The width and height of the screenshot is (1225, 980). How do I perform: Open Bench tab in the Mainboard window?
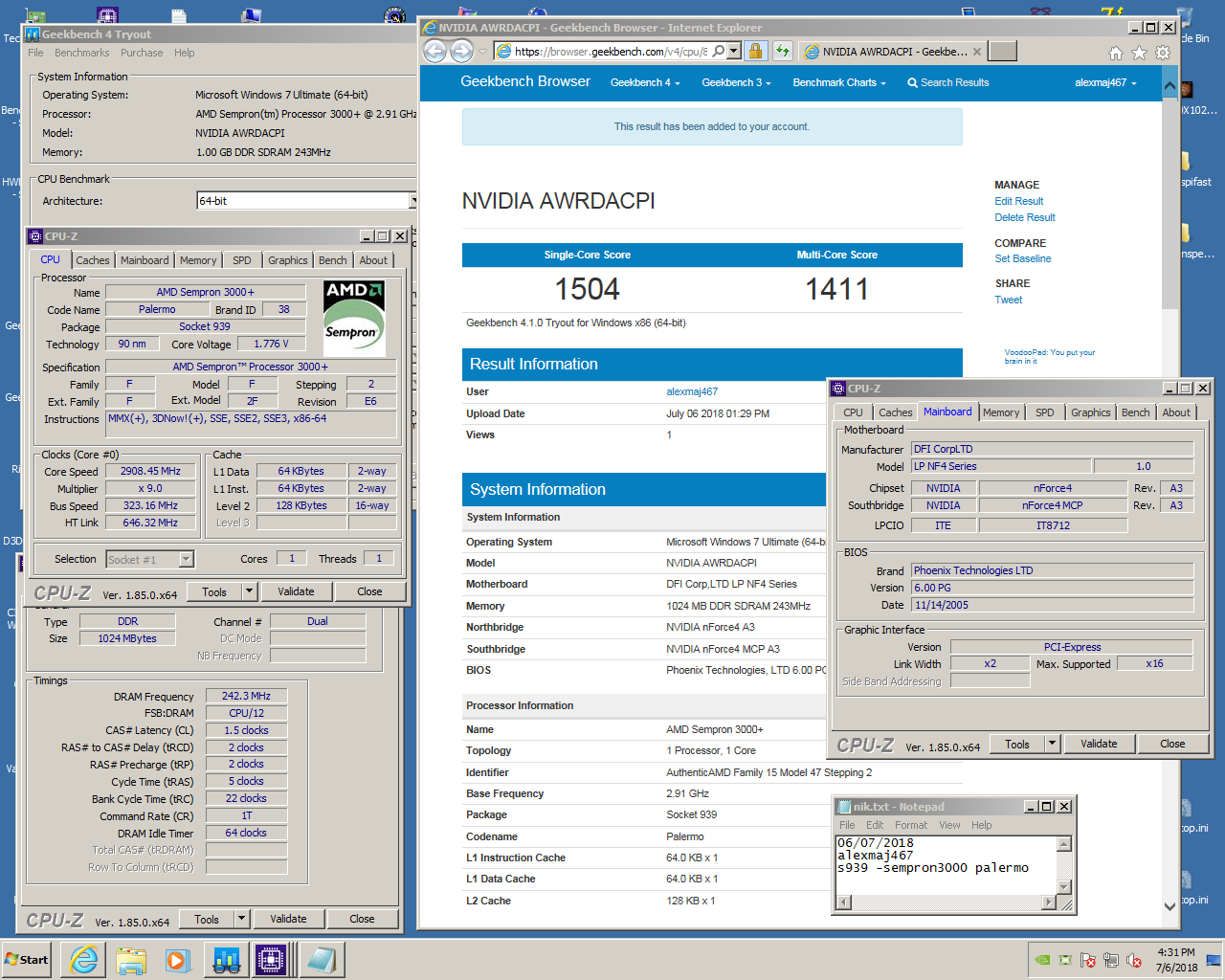[x=1136, y=412]
